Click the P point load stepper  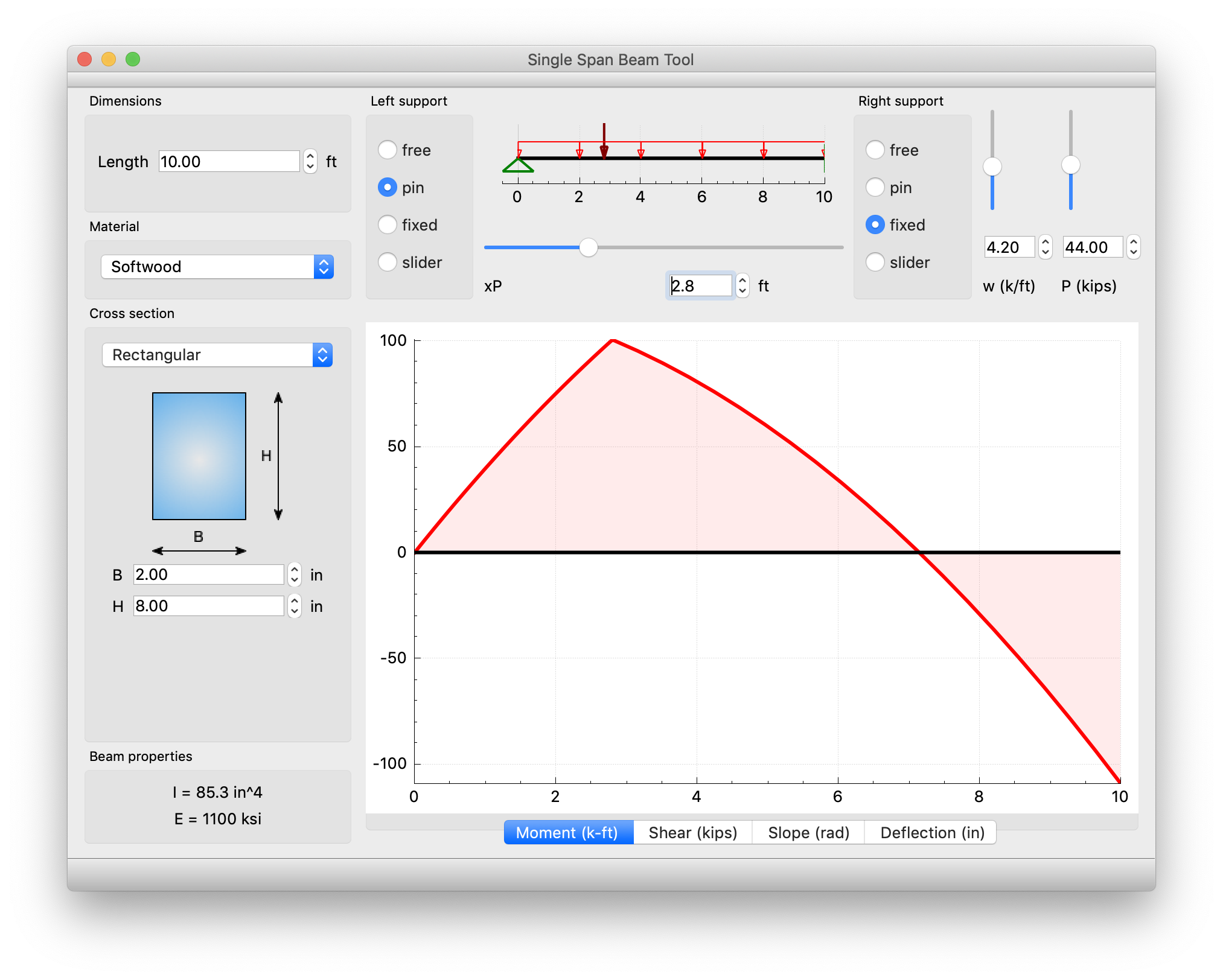point(1134,247)
